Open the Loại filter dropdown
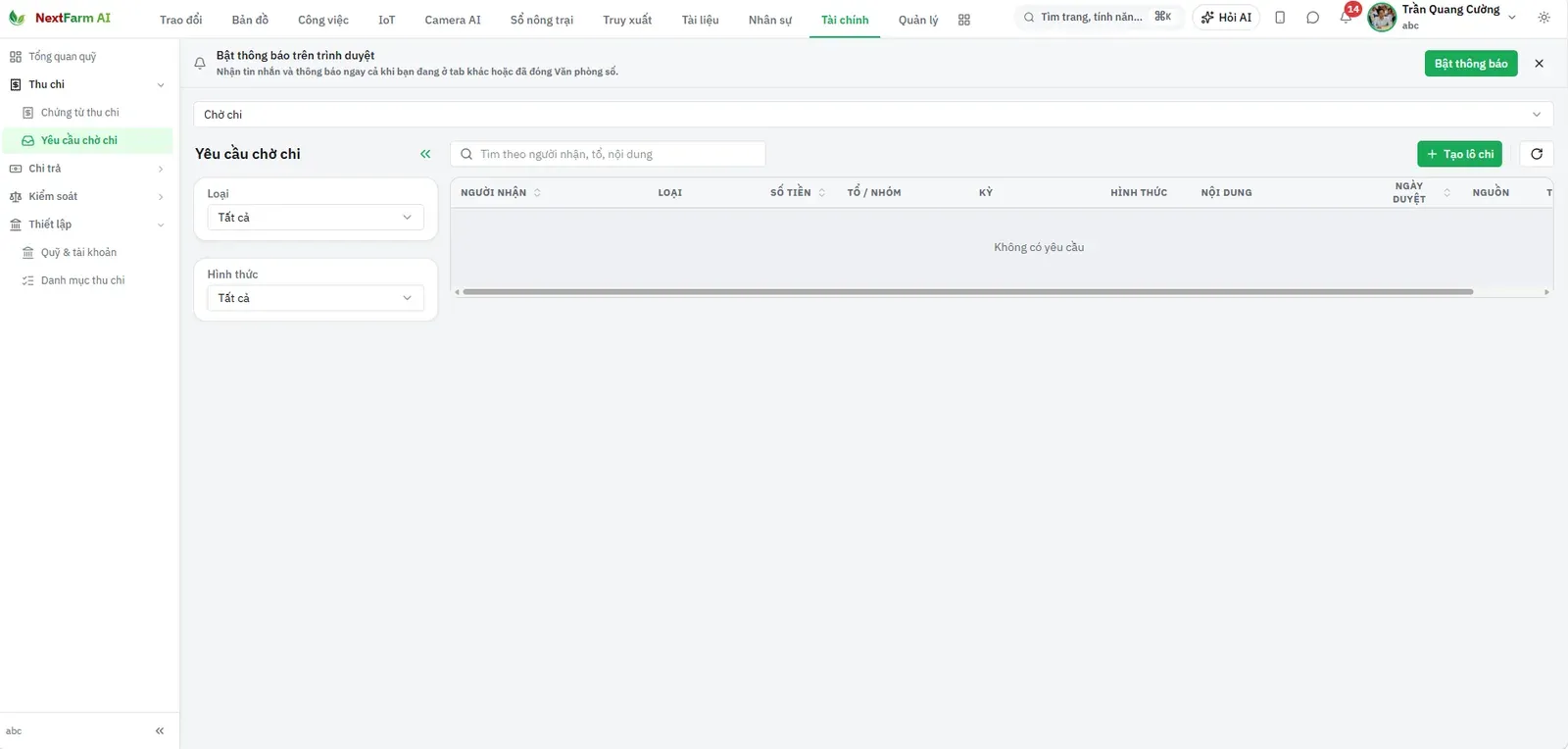1568x749 pixels. [x=316, y=218]
